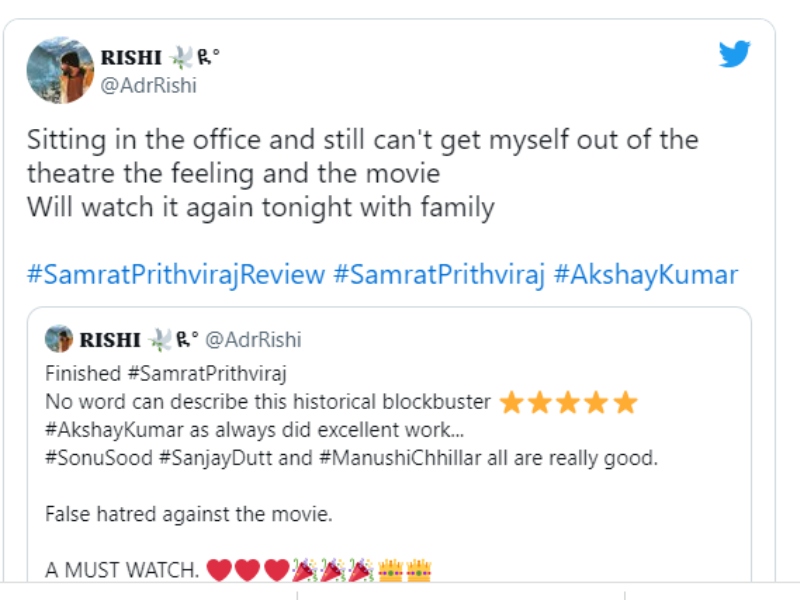Open the @AdrRishi handle link
Viewport: 800px width, 600px height.
tap(150, 85)
